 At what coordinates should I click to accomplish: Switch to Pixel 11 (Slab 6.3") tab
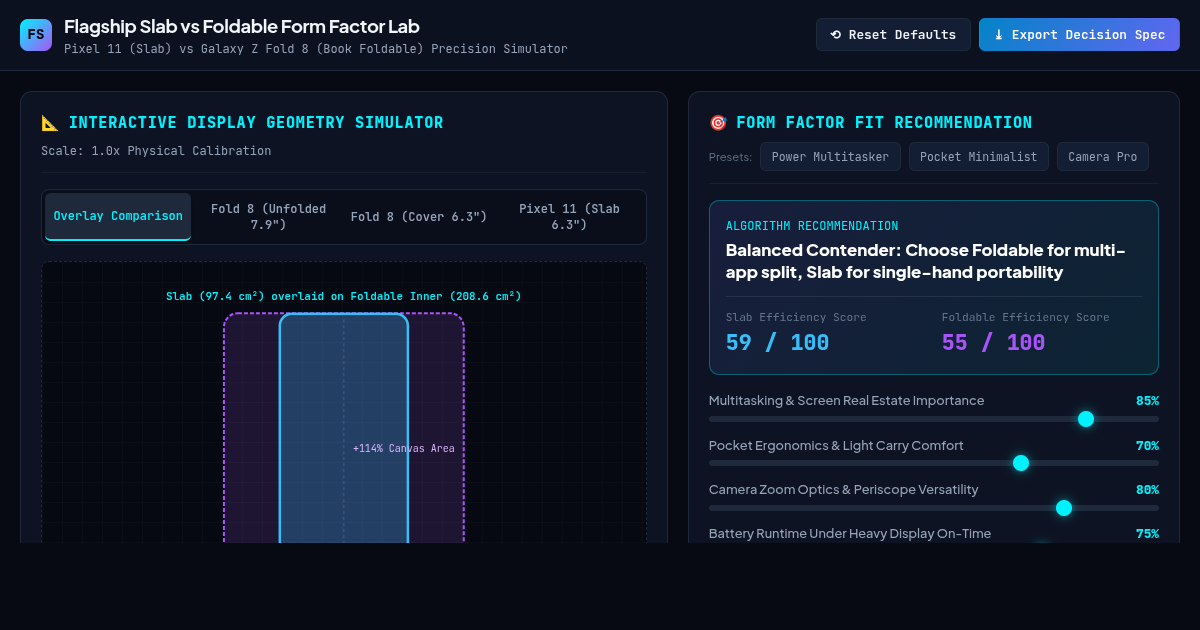click(569, 216)
